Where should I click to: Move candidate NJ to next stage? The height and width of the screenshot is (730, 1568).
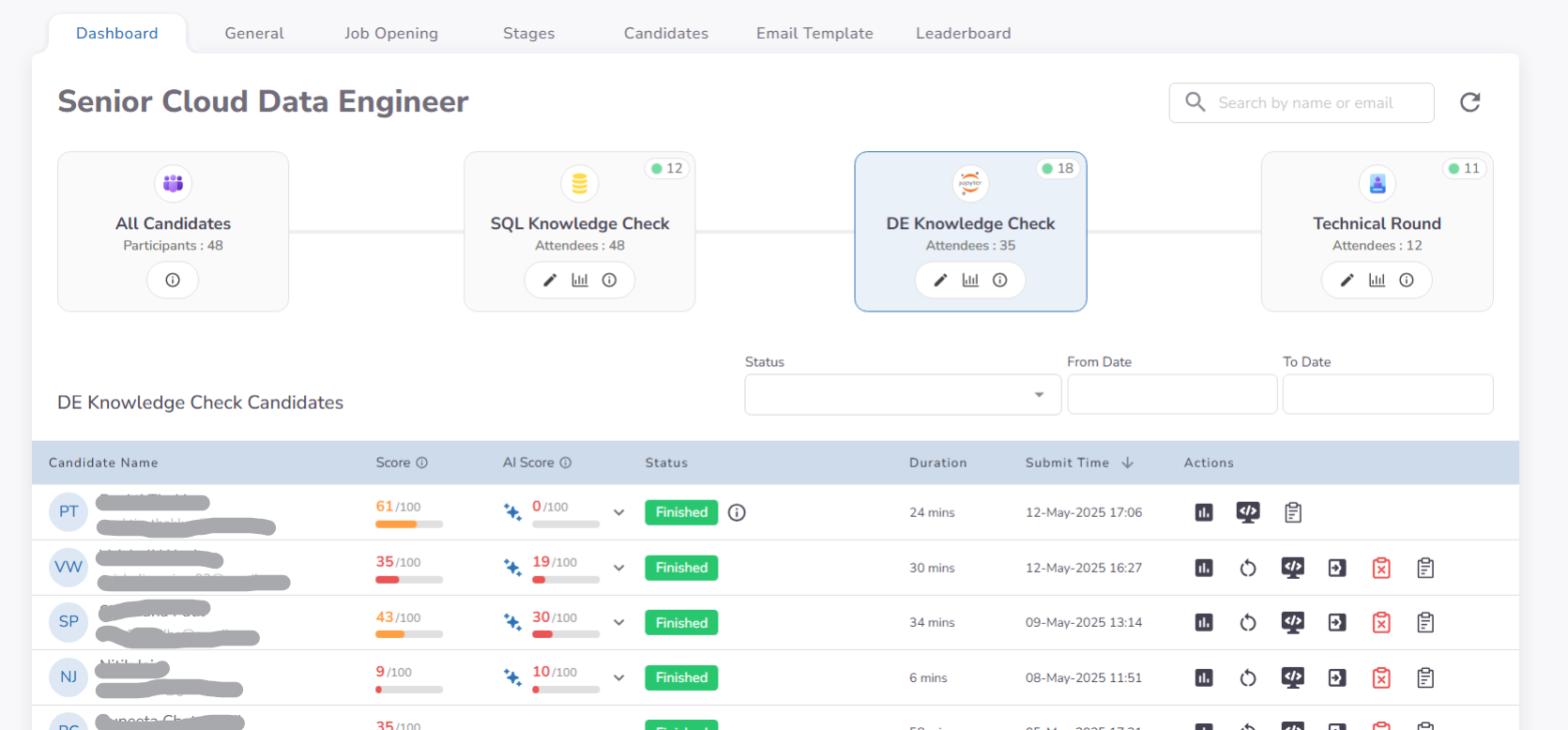click(1337, 677)
